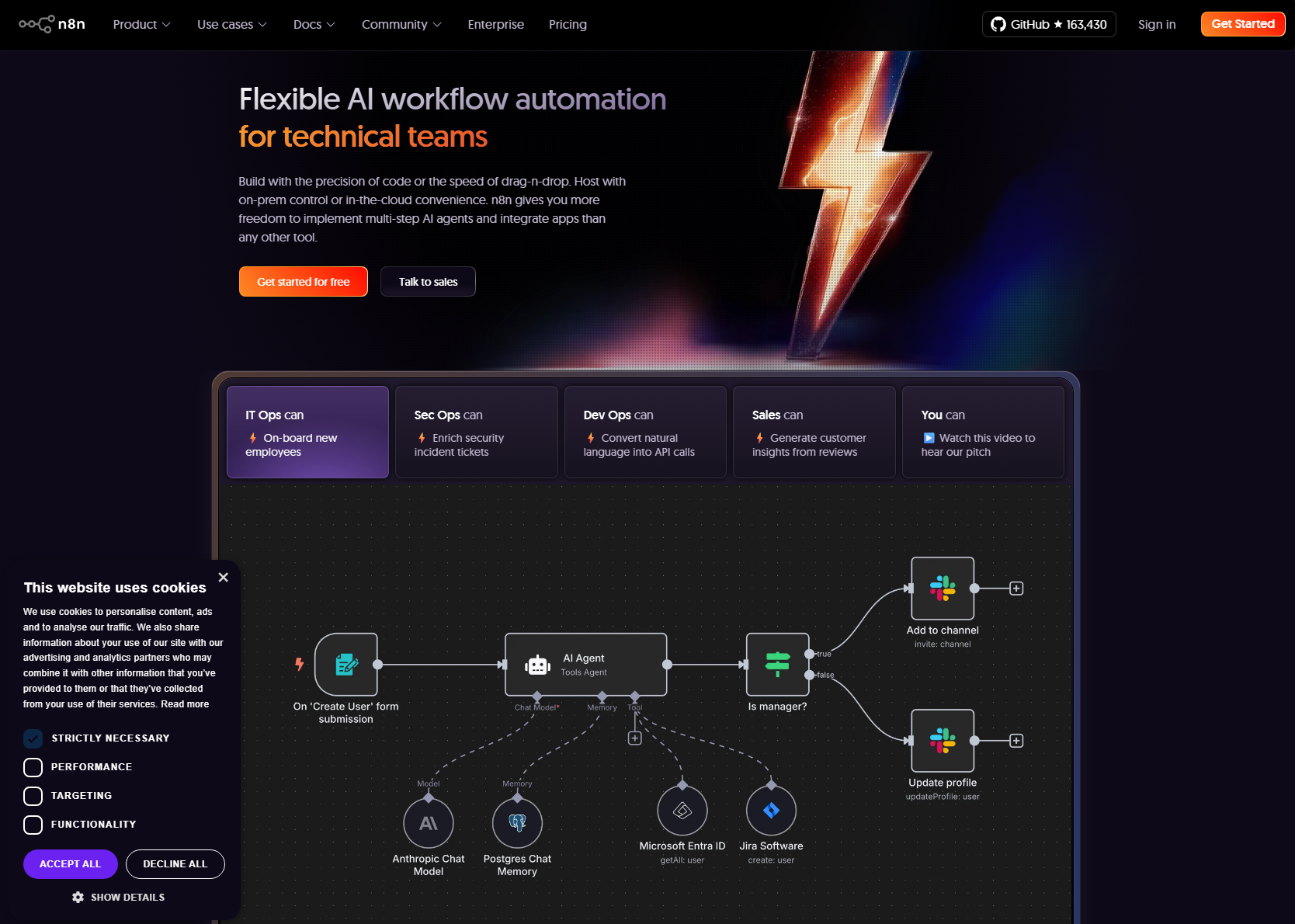Expand the Community menu
1295x924 pixels.
(x=401, y=24)
